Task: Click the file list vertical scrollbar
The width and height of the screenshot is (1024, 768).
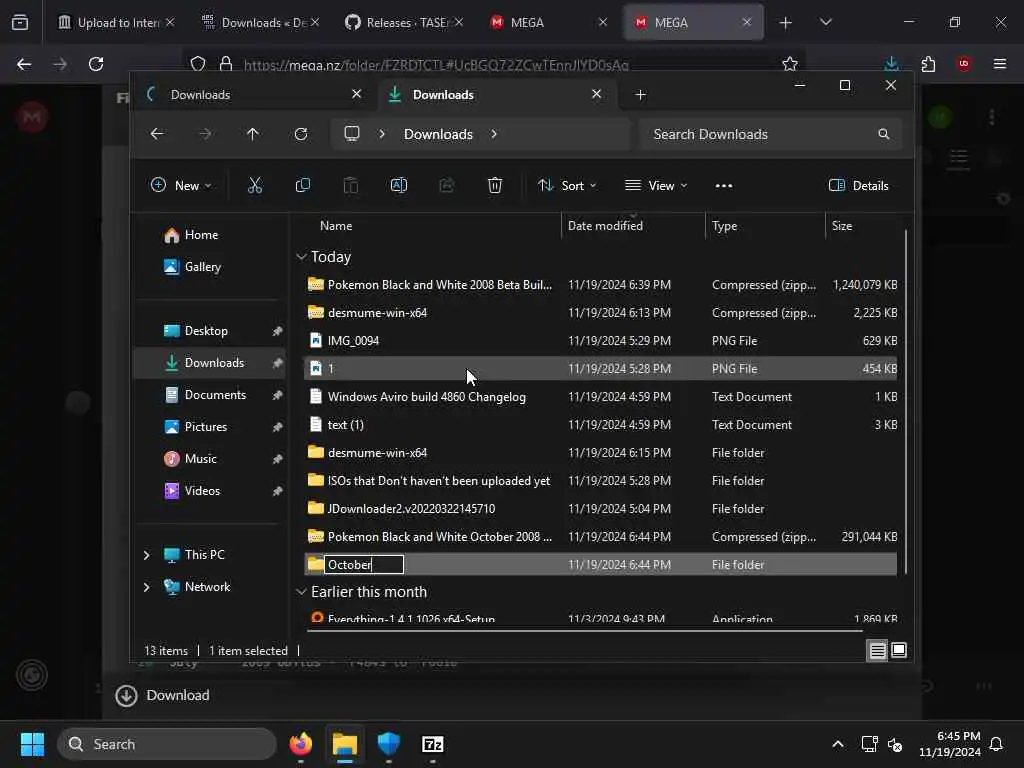Action: click(x=905, y=402)
